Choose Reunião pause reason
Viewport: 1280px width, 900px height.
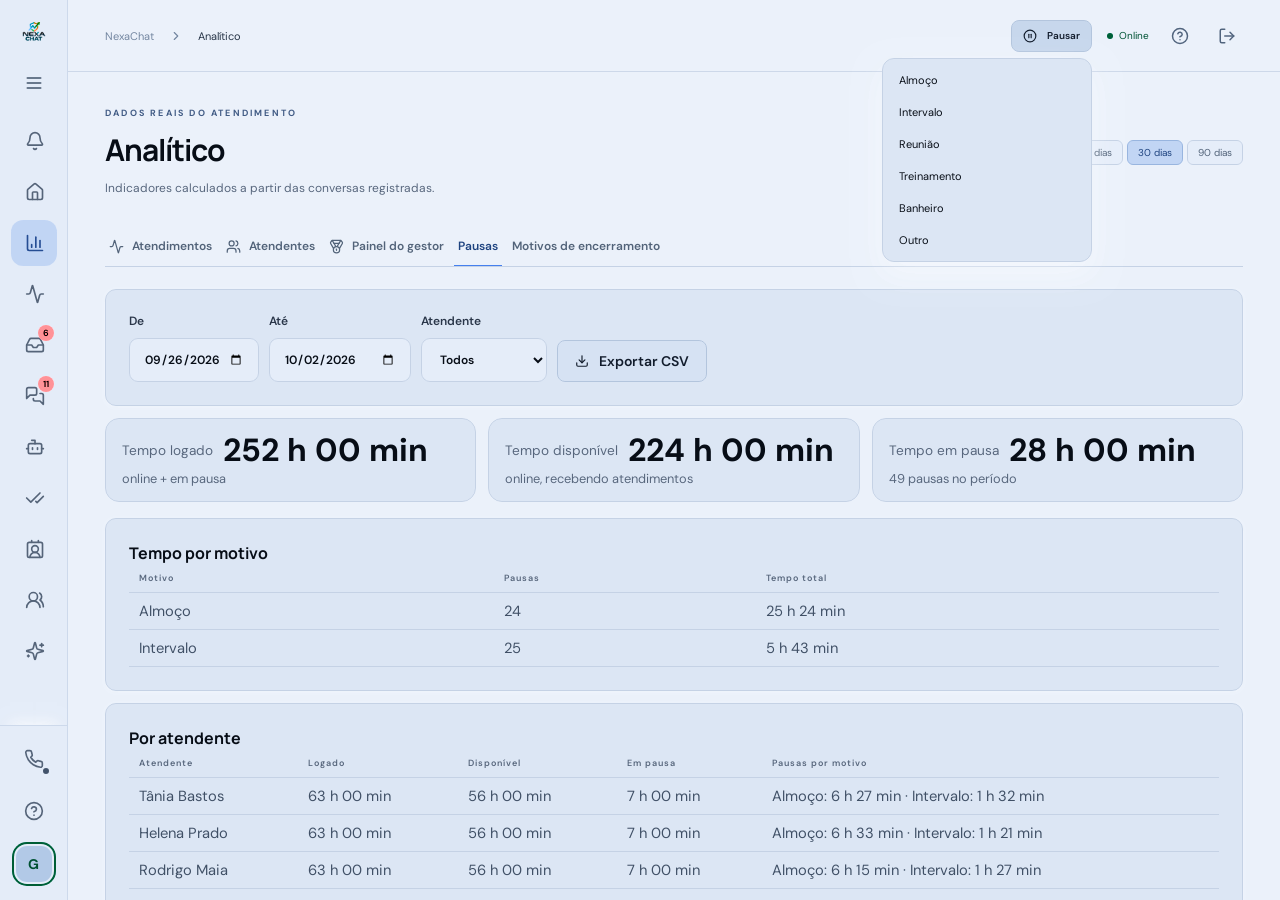[987, 144]
